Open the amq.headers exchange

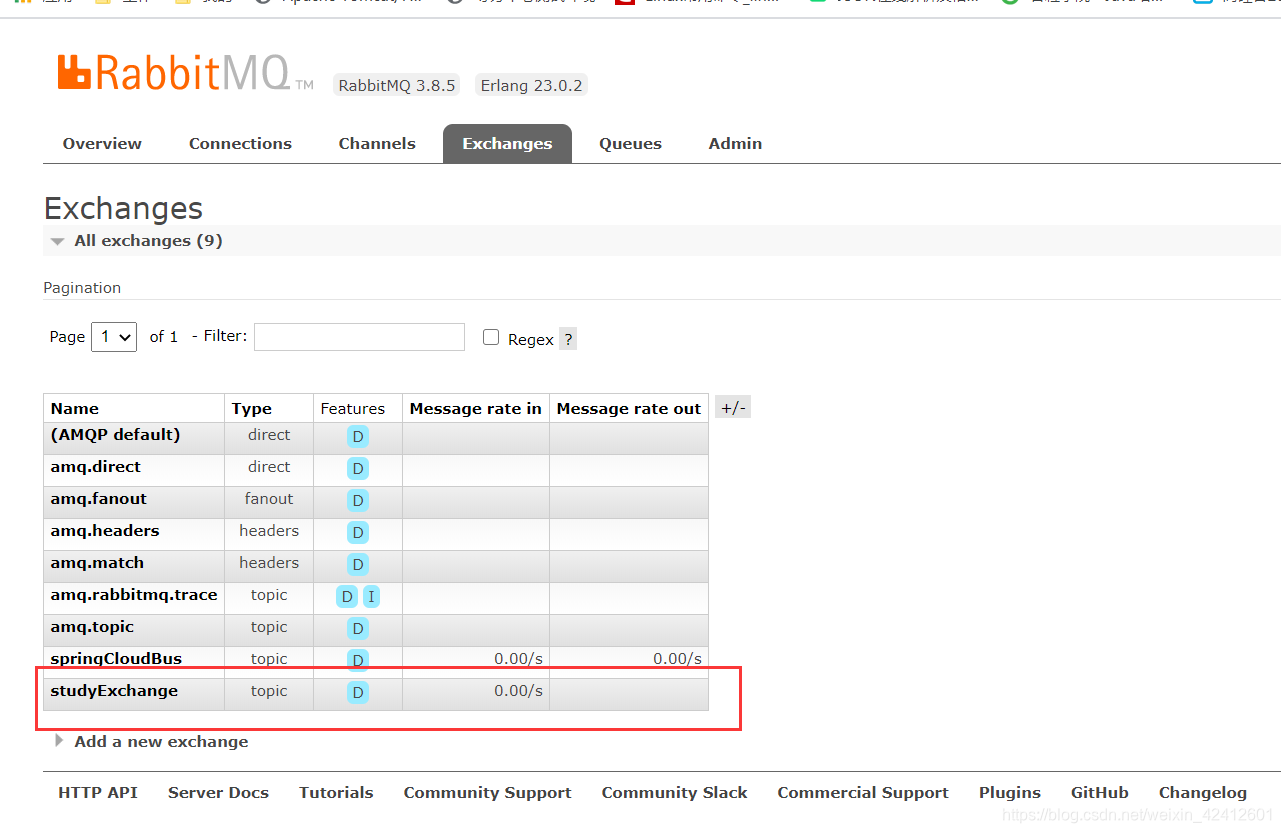tap(105, 531)
